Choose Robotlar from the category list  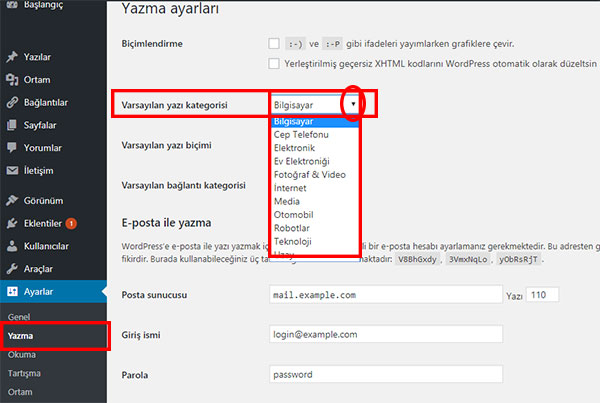click(x=315, y=228)
